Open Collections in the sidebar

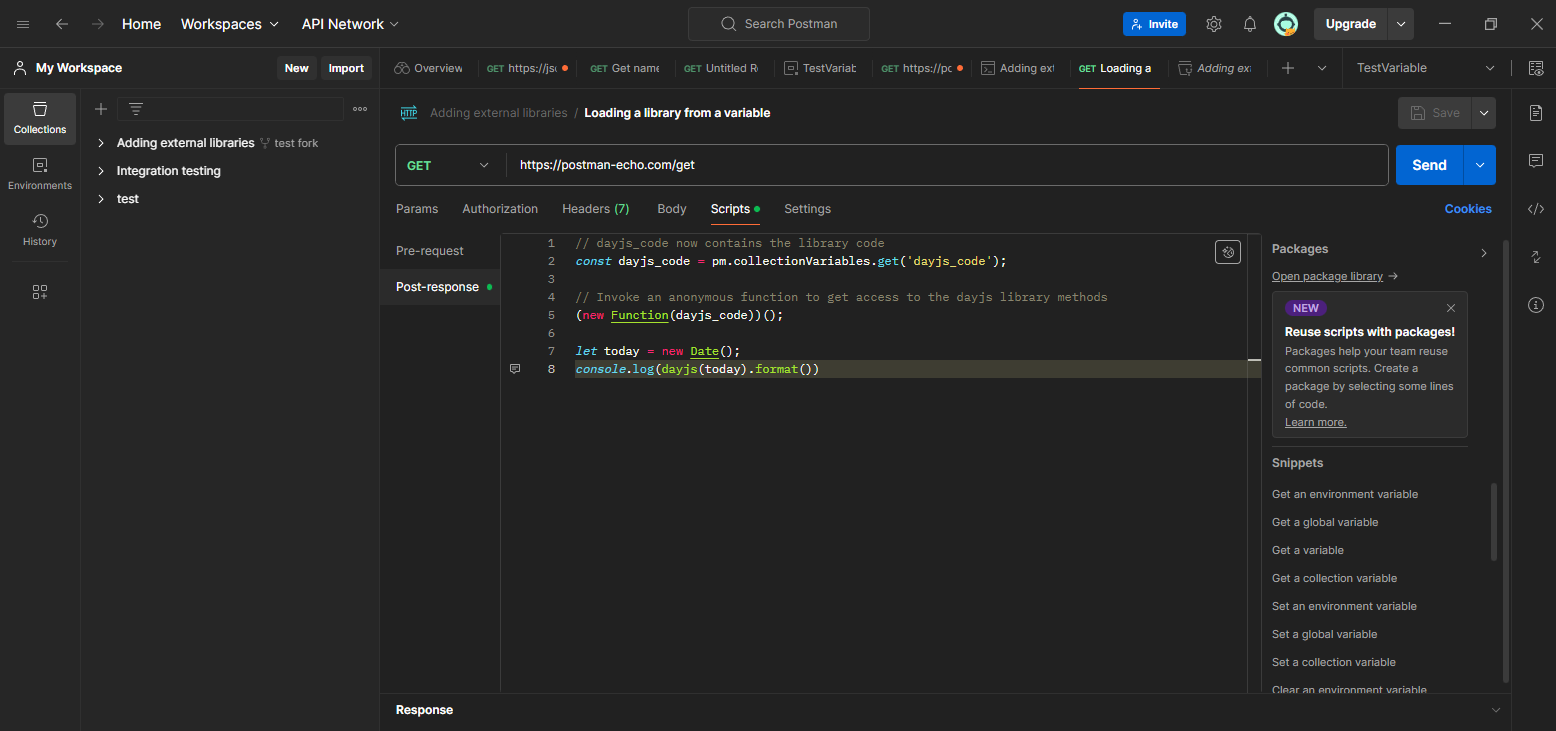point(40,119)
